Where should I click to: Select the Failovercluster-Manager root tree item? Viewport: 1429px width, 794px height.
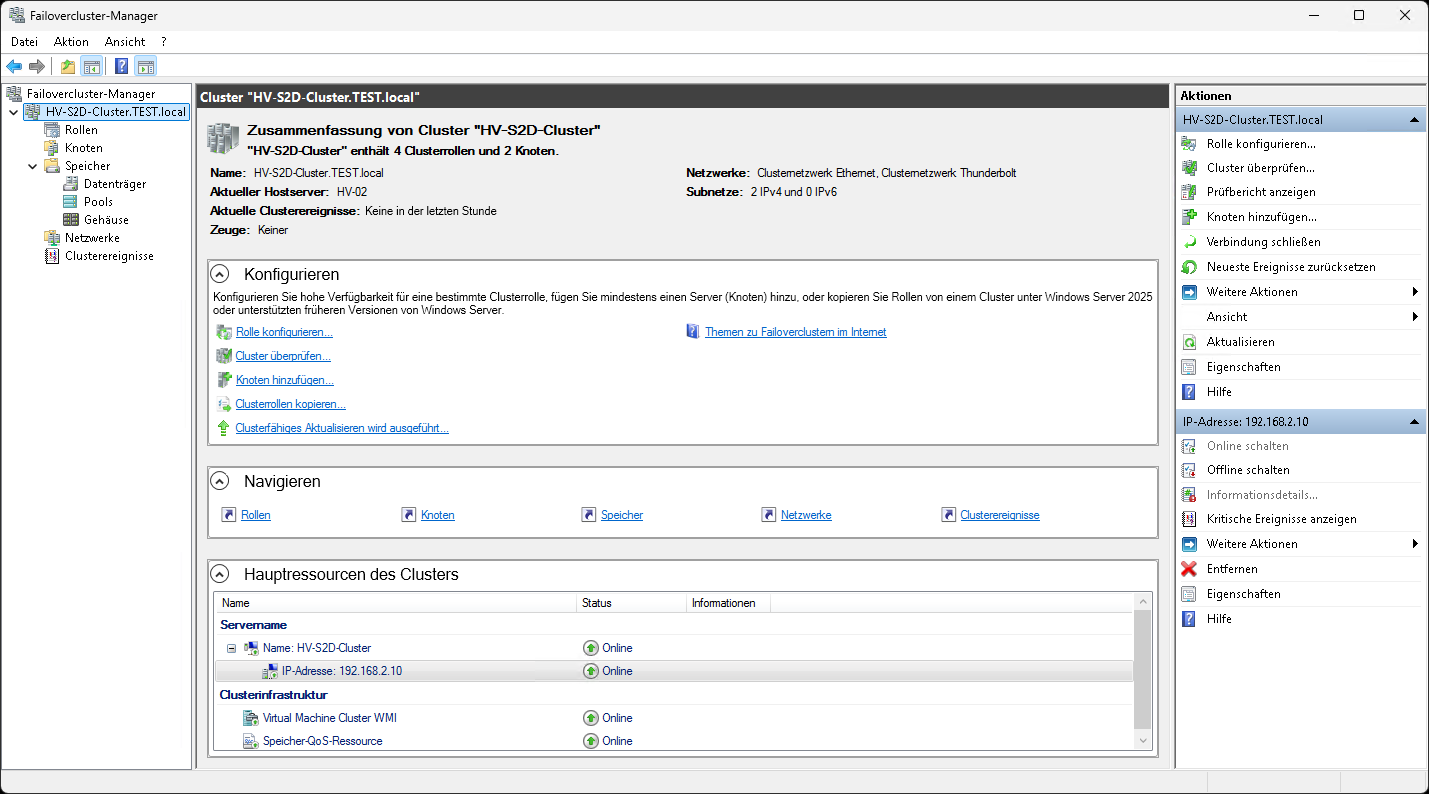tap(90, 94)
